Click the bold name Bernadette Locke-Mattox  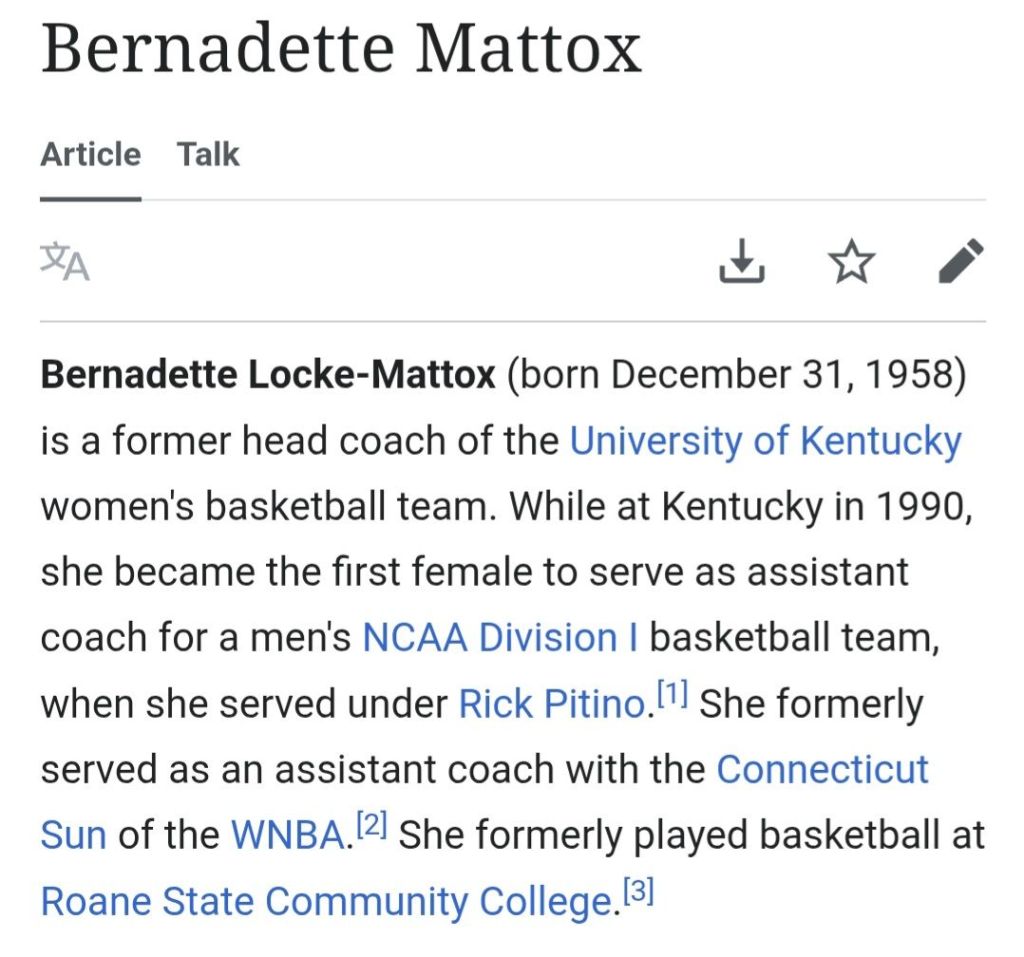[268, 376]
